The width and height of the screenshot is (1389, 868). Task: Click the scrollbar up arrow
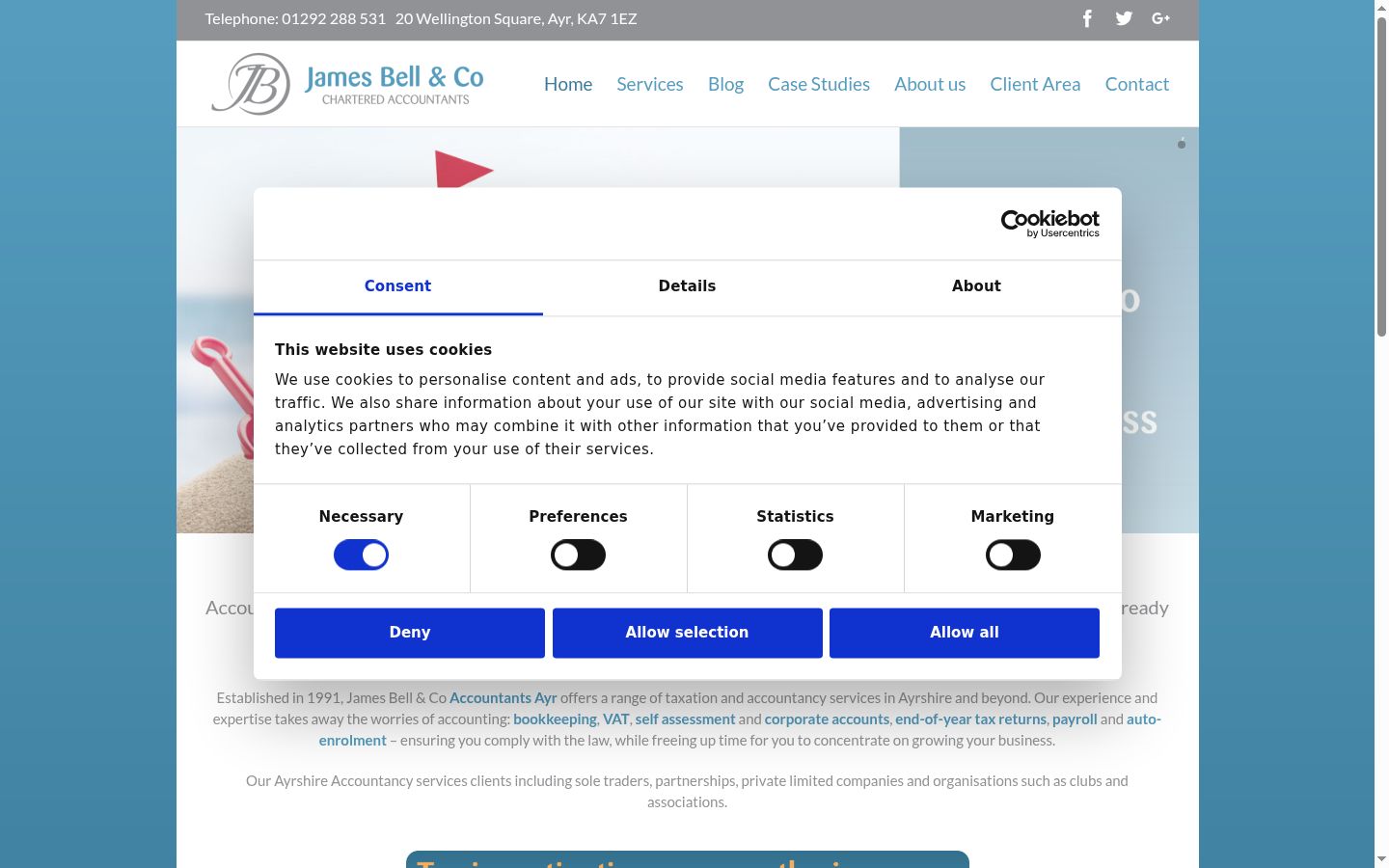pyautogui.click(x=1381, y=8)
